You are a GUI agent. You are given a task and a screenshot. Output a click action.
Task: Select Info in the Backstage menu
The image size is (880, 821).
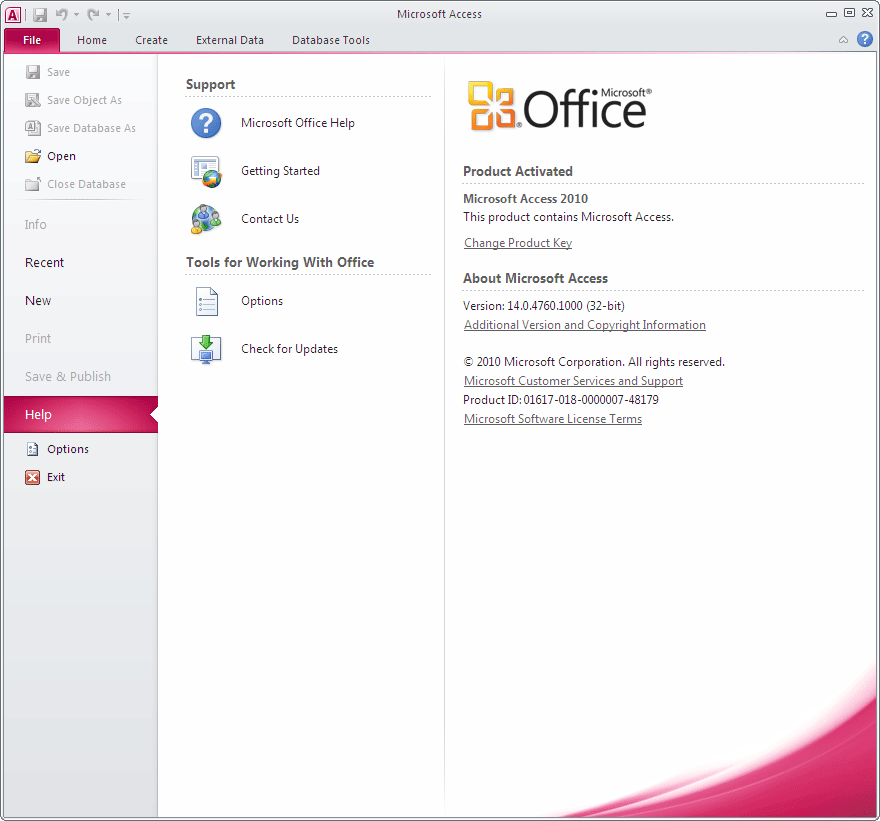point(35,224)
